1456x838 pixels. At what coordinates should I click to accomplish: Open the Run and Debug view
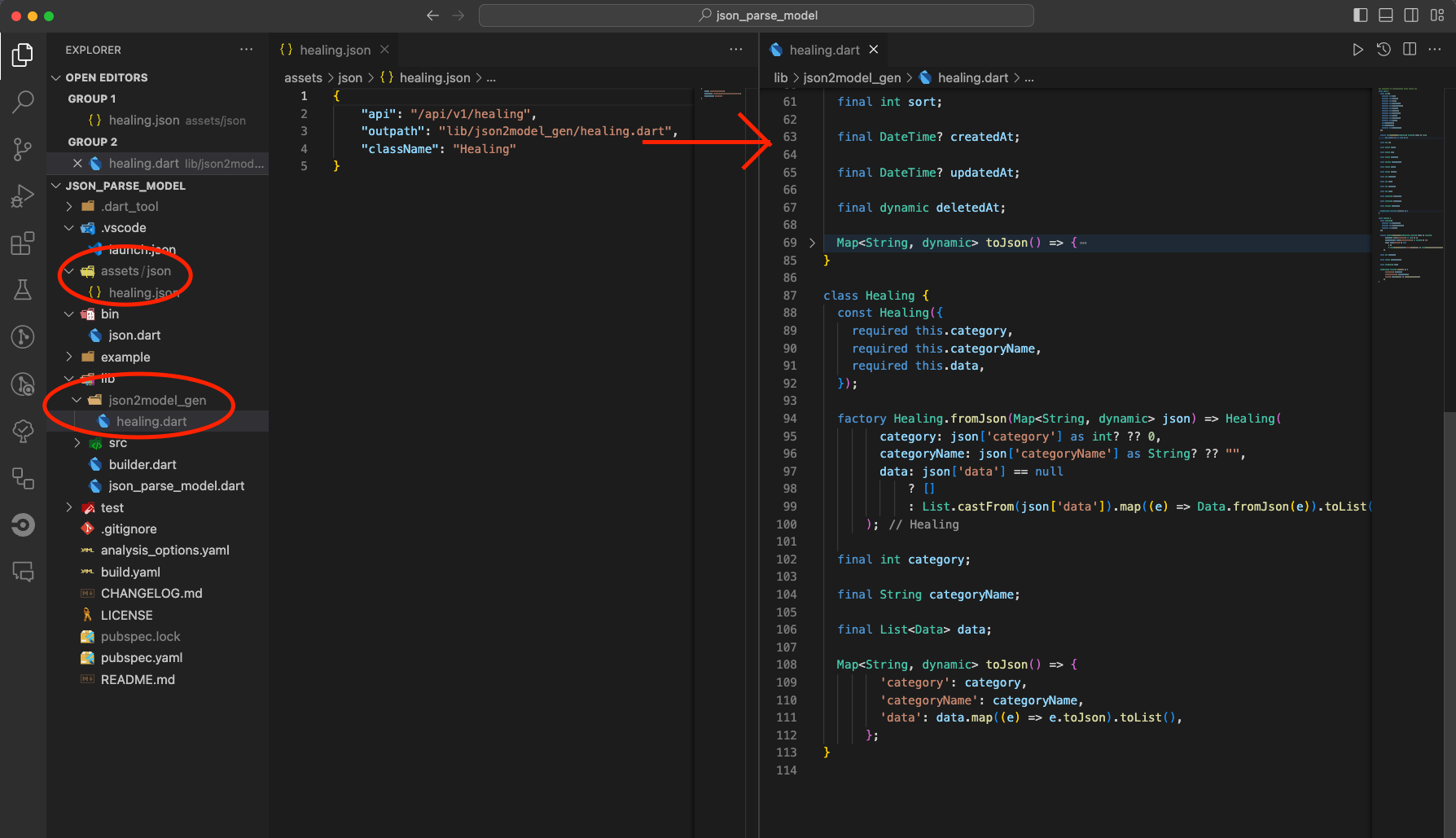tap(23, 196)
